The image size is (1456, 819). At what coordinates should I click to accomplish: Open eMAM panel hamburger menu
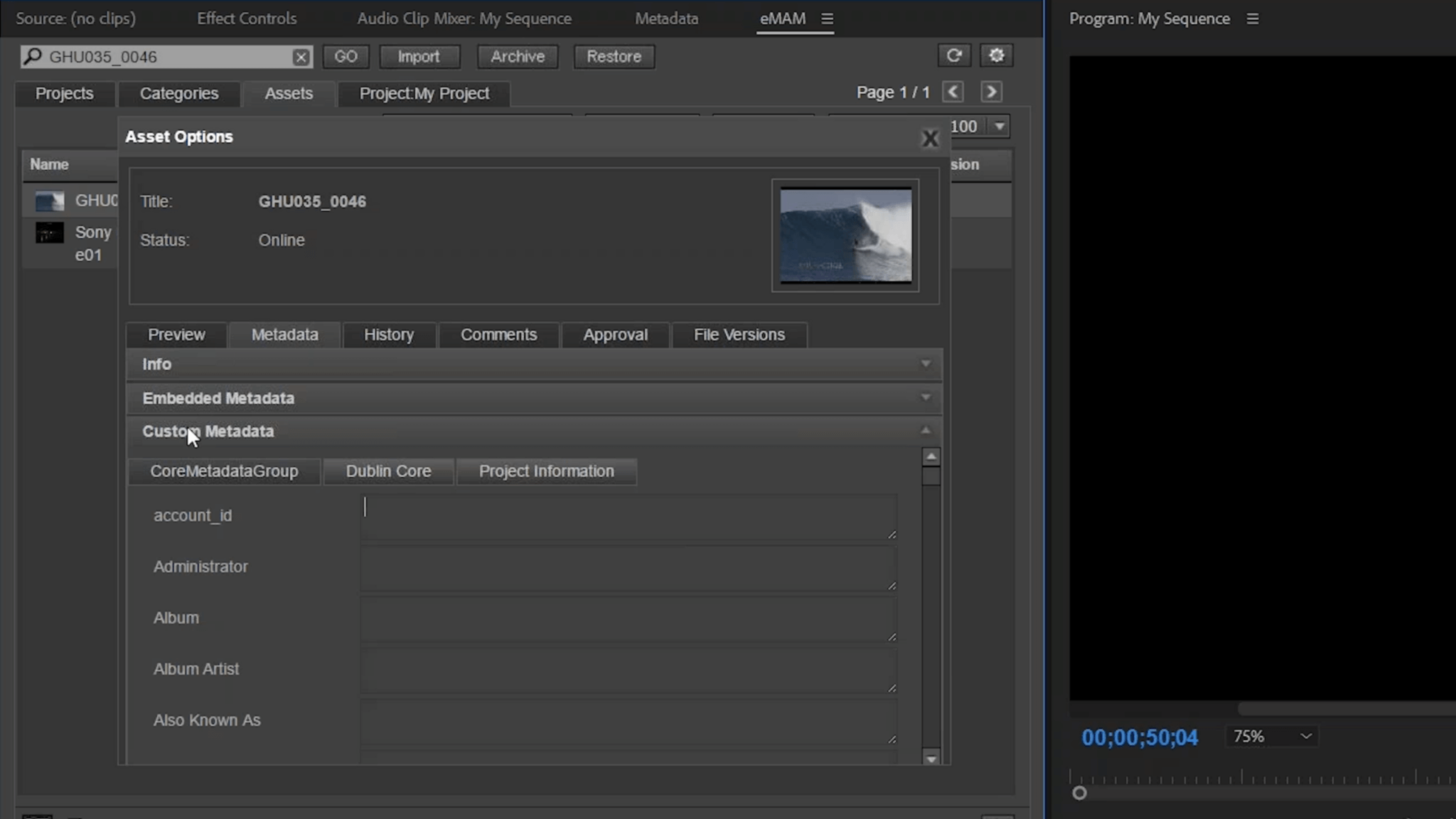point(827,19)
